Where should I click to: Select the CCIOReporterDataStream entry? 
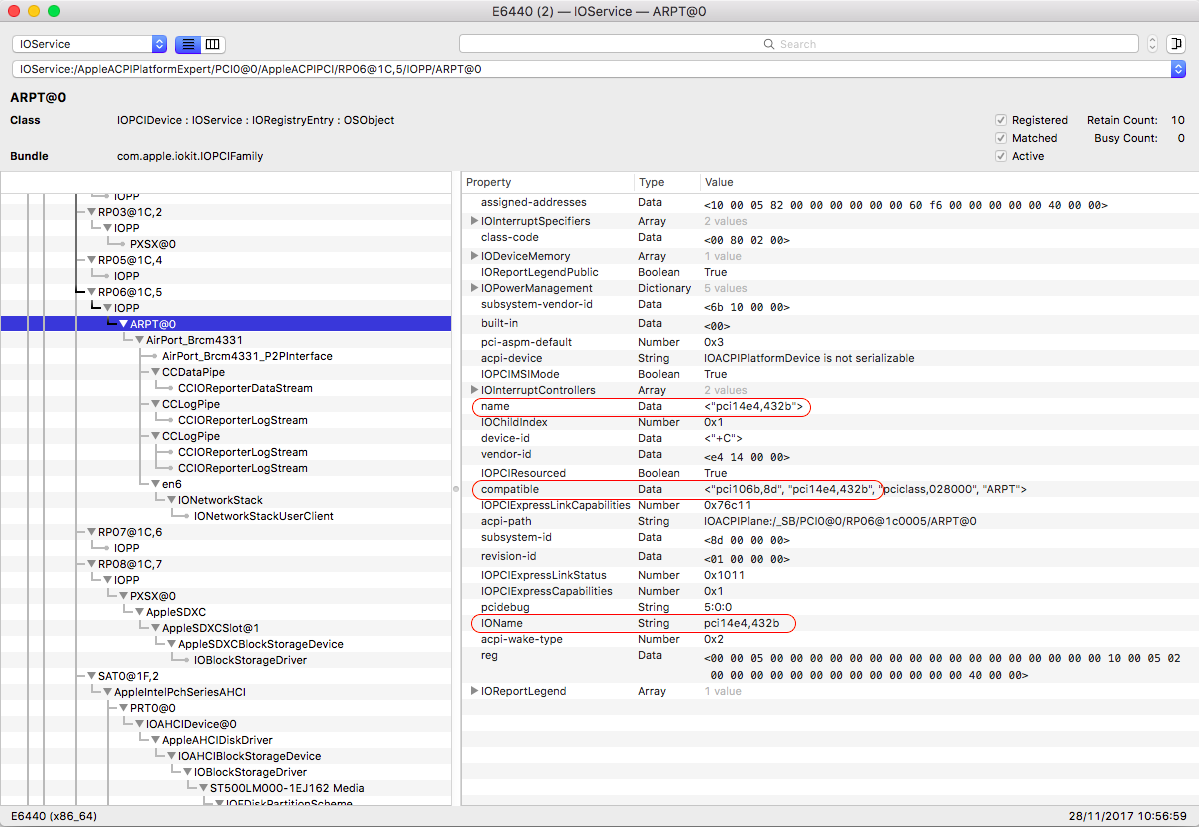point(245,388)
